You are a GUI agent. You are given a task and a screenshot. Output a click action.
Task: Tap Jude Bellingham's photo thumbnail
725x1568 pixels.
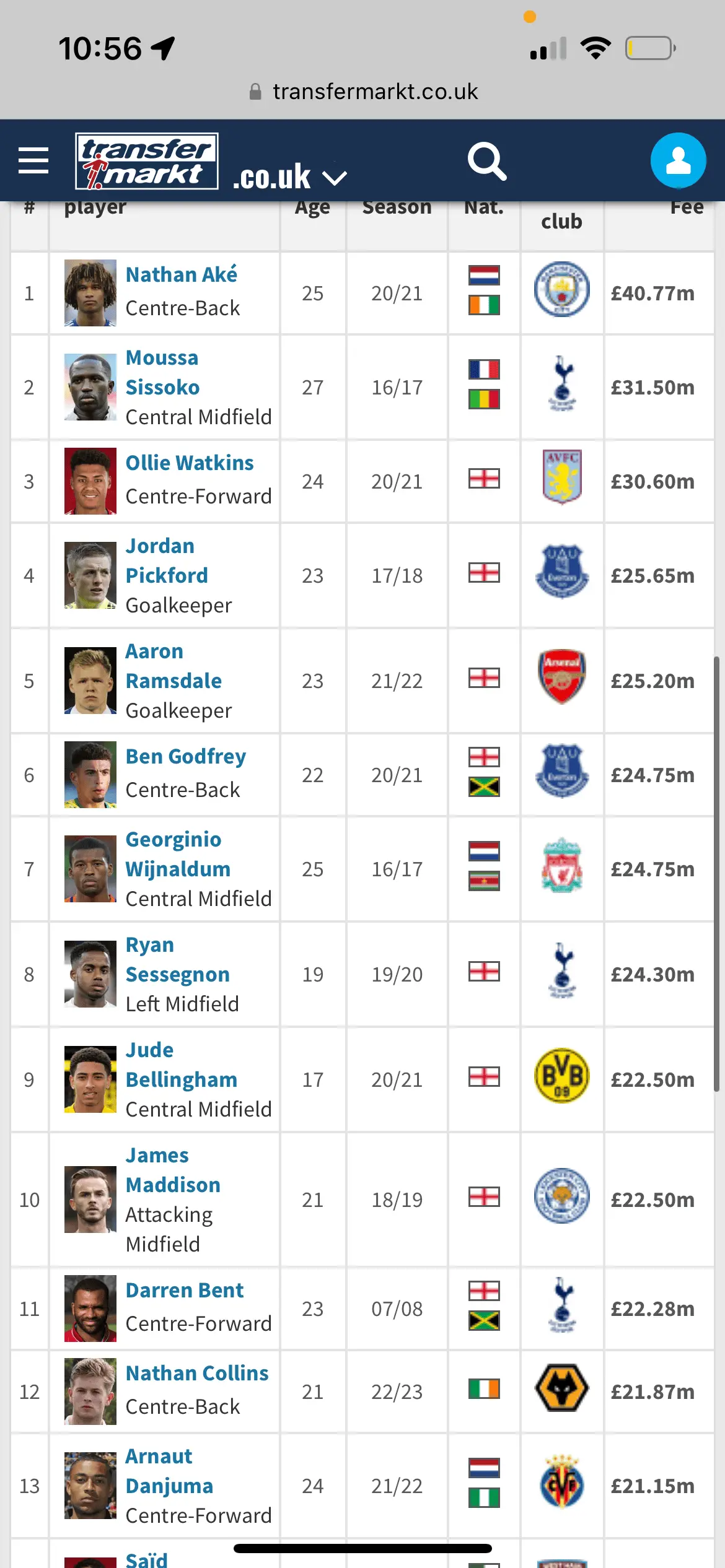[90, 1079]
